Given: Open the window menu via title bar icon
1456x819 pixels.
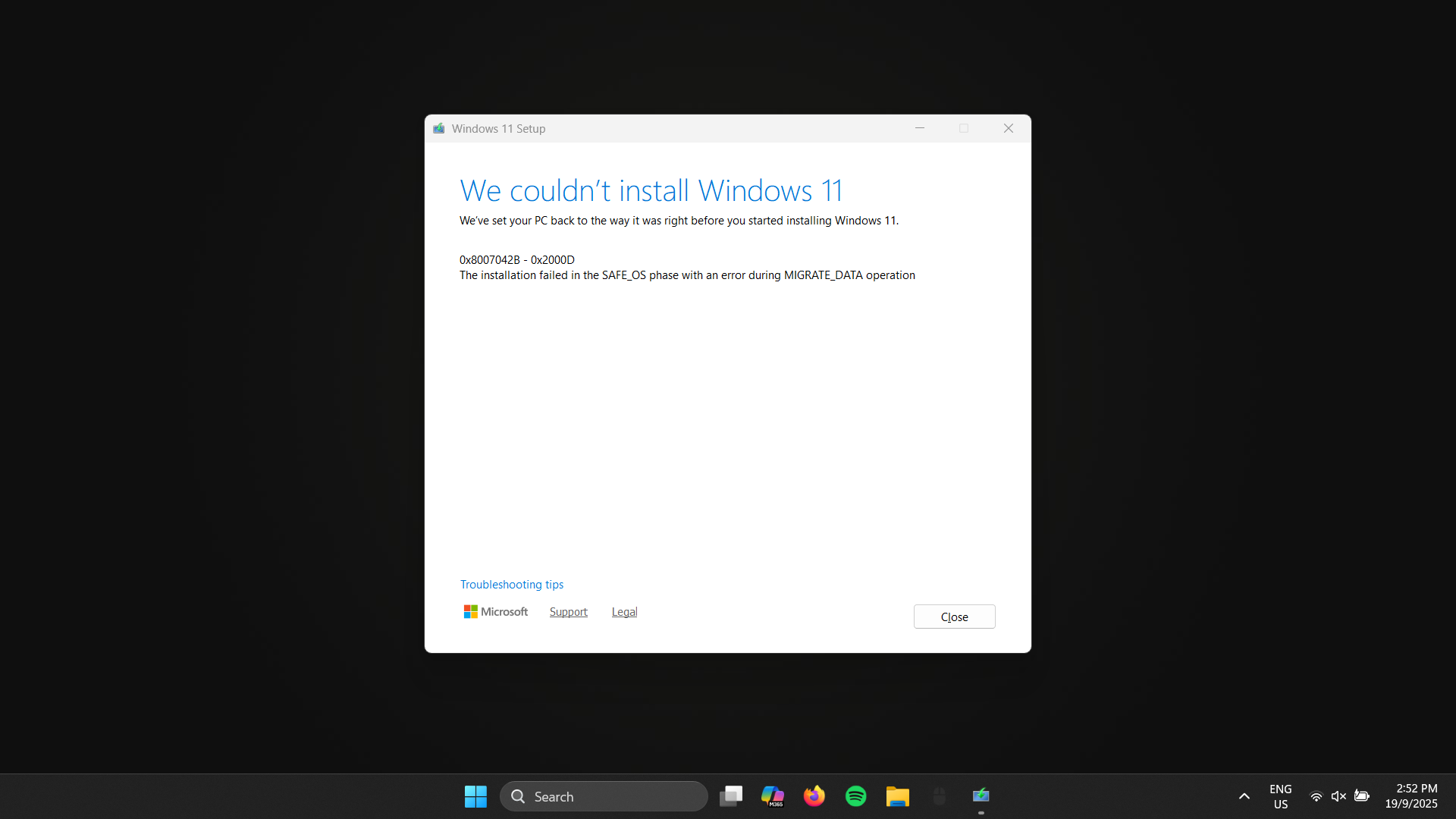Looking at the screenshot, I should 439,128.
